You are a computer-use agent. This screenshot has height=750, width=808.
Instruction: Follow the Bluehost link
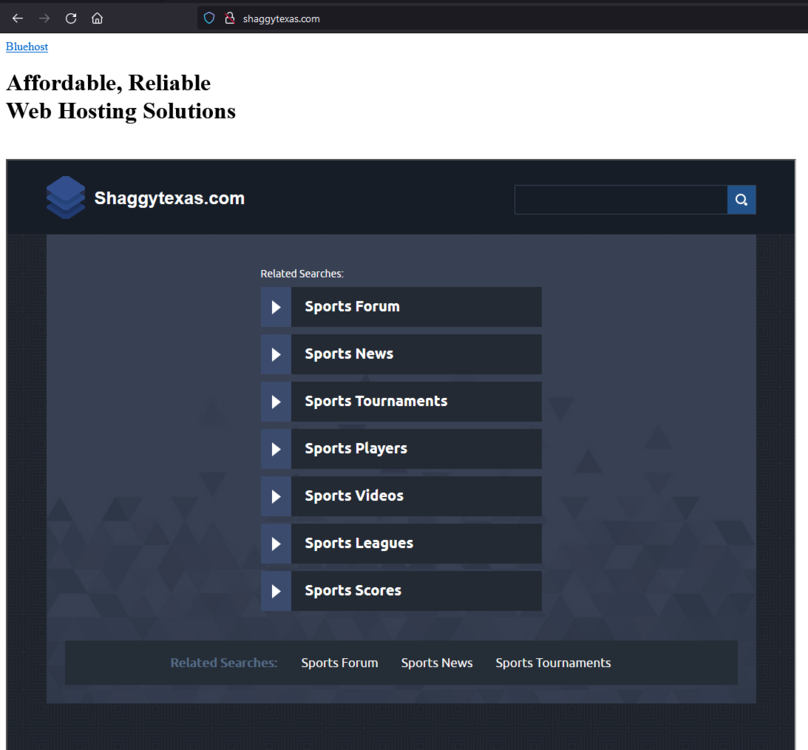point(26,46)
